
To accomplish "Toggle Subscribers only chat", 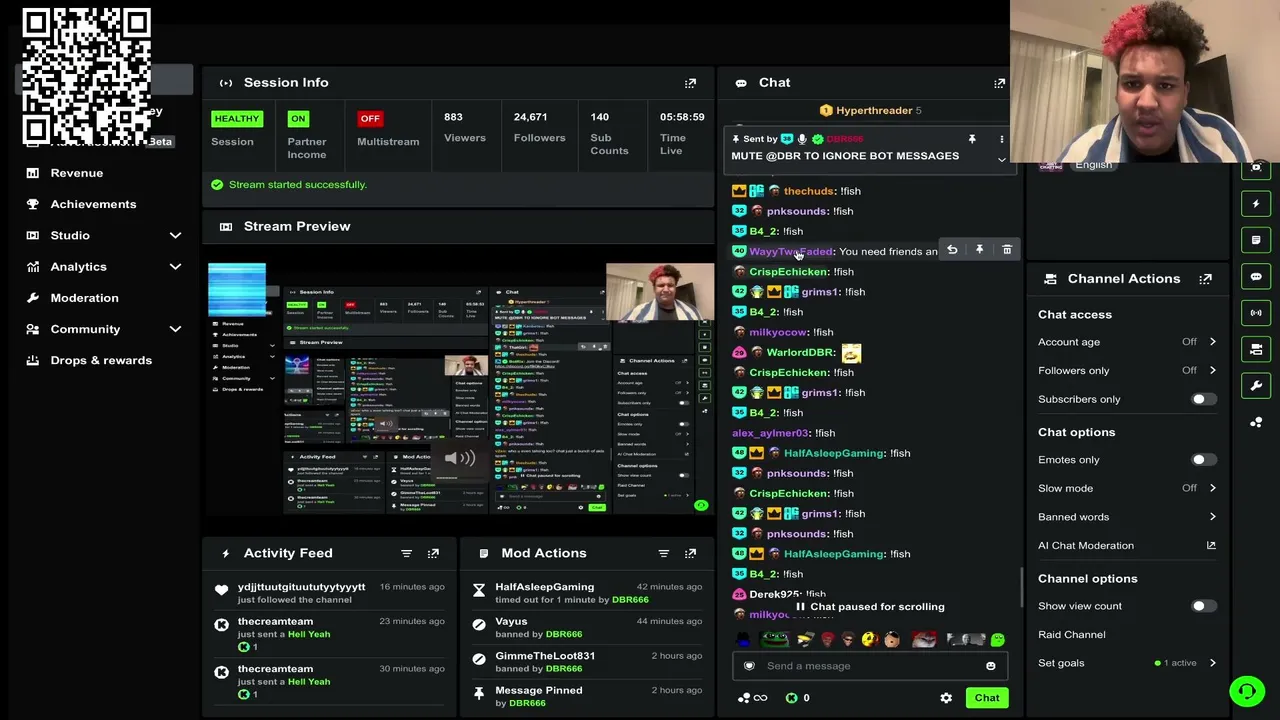I will 1203,399.
